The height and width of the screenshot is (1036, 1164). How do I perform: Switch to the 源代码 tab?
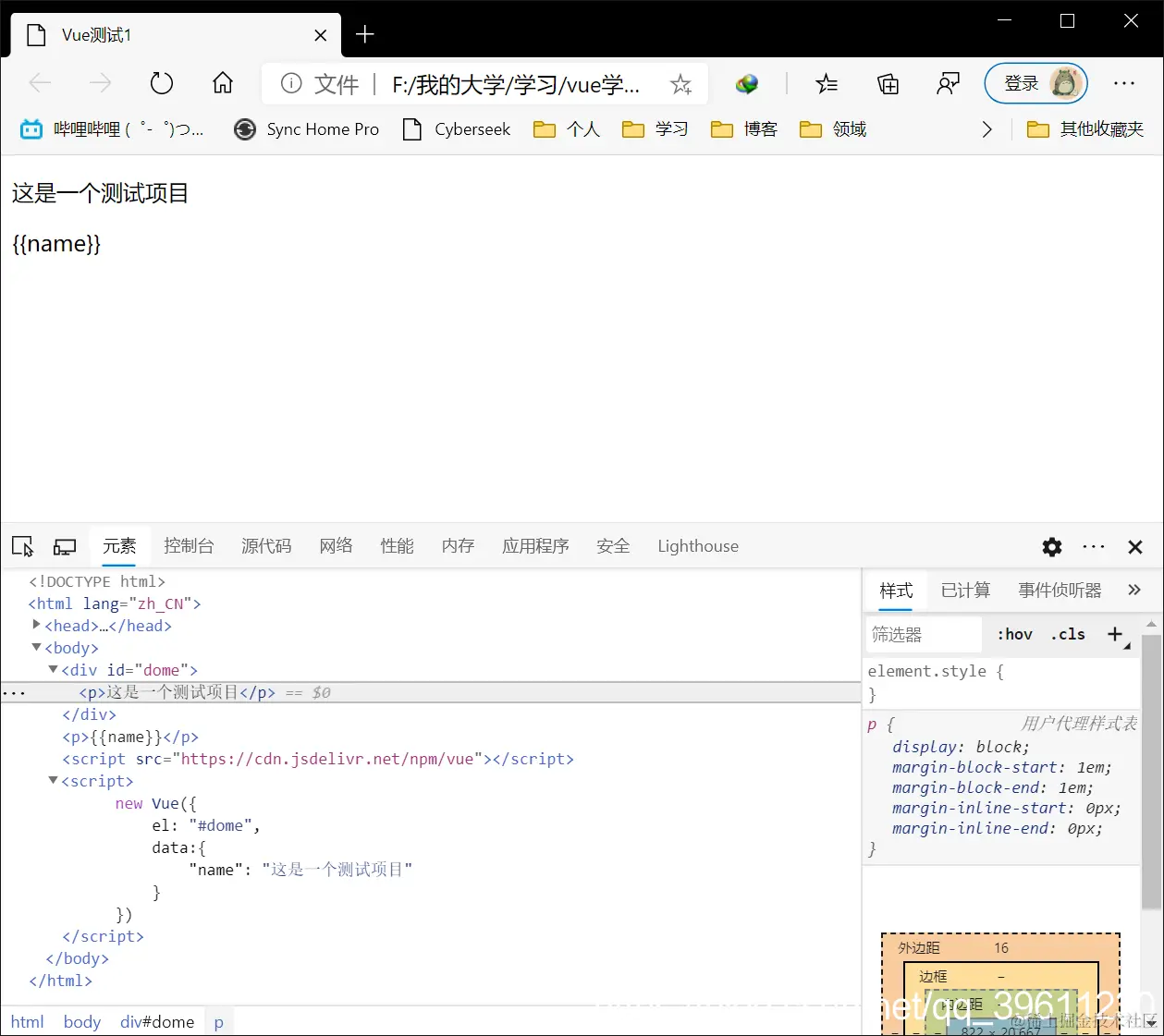(x=266, y=546)
